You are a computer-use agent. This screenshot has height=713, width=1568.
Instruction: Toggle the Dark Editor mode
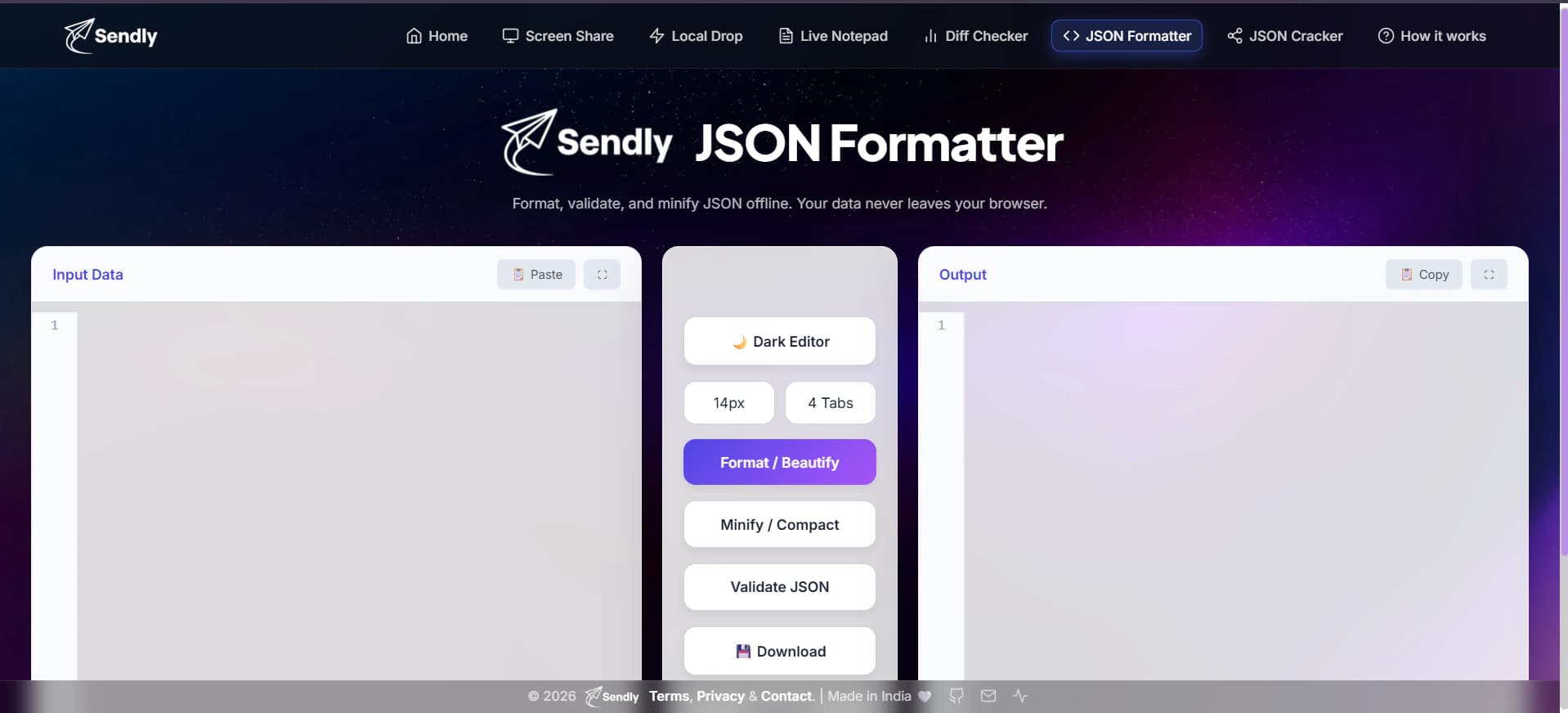pyautogui.click(x=780, y=341)
